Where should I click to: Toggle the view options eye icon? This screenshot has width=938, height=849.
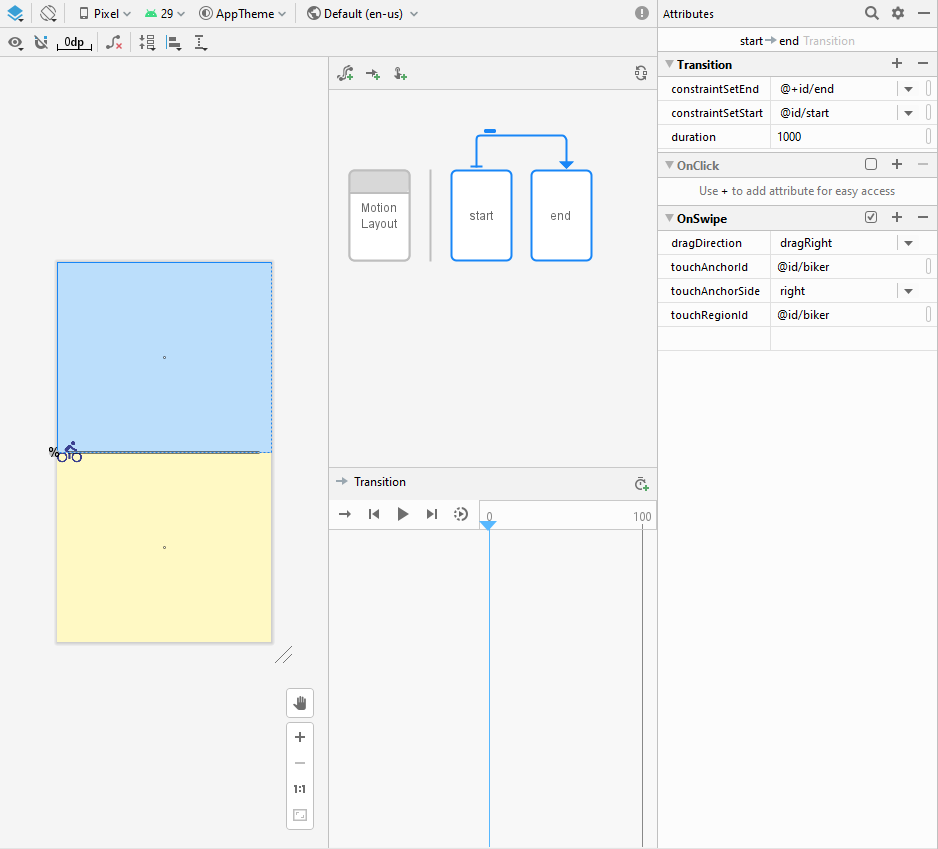point(15,43)
